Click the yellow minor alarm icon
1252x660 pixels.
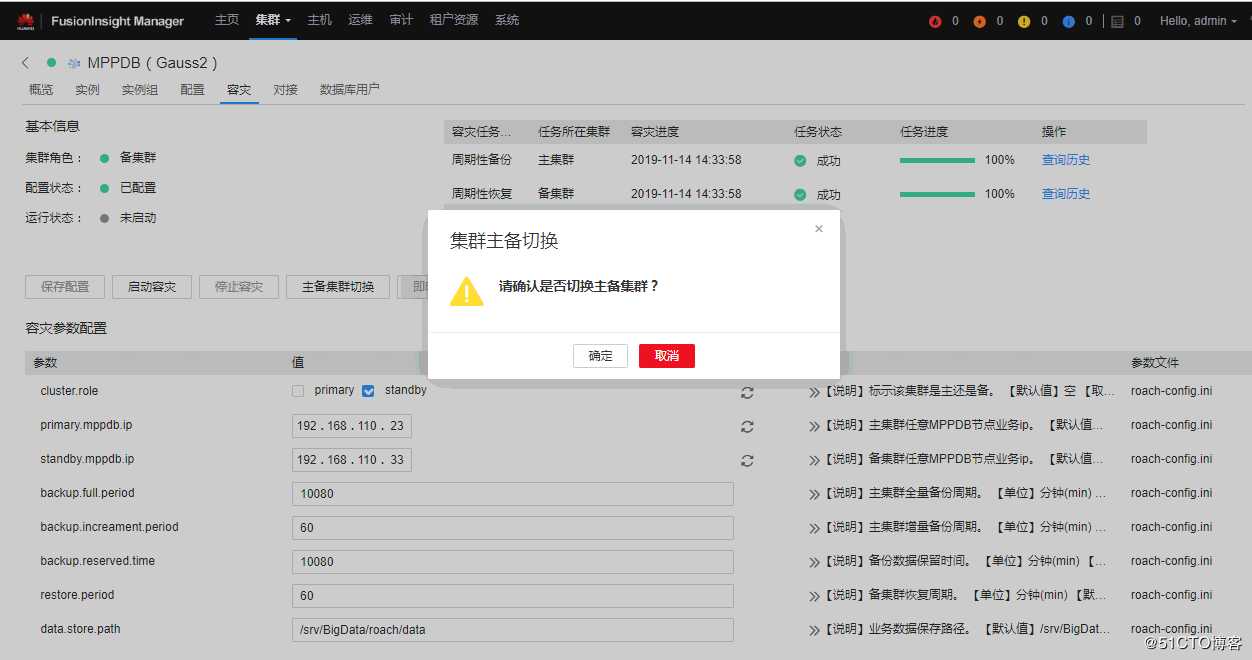(1022, 20)
